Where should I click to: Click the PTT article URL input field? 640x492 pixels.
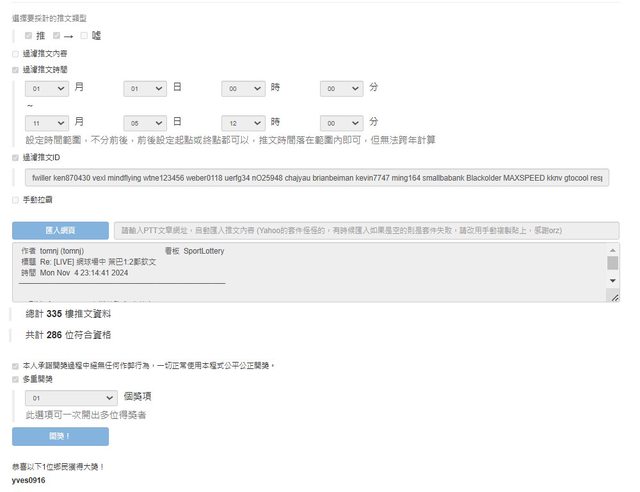(365, 231)
